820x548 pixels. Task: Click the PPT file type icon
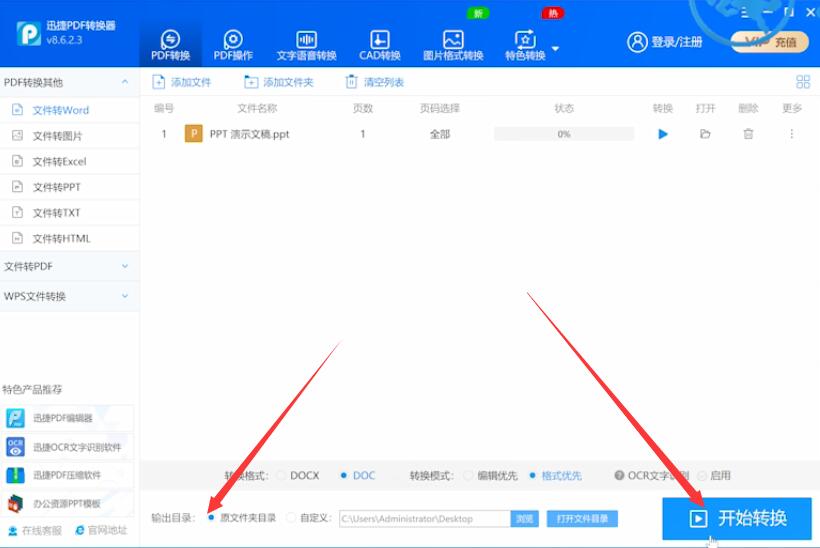pos(193,134)
